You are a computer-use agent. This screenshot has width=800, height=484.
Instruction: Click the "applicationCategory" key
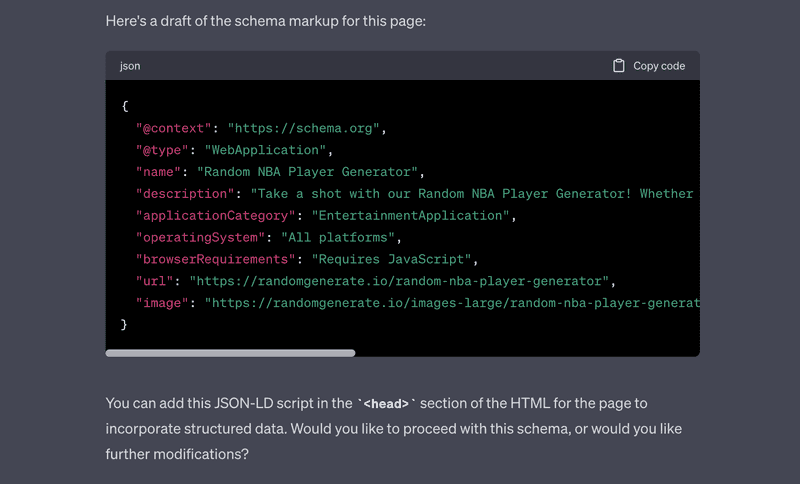tap(215, 216)
